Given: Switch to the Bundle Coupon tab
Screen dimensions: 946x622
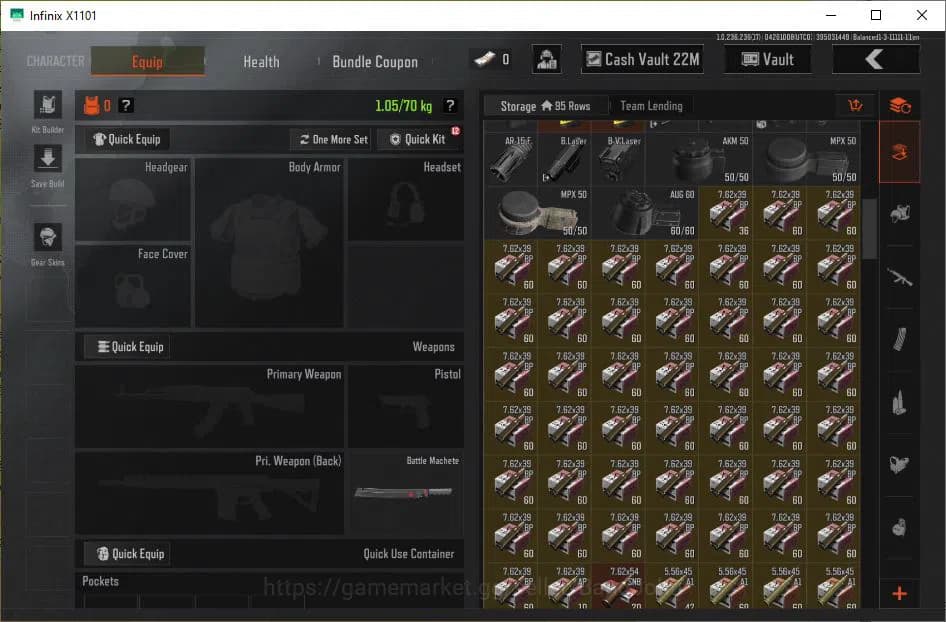Looking at the screenshot, I should [x=375, y=62].
